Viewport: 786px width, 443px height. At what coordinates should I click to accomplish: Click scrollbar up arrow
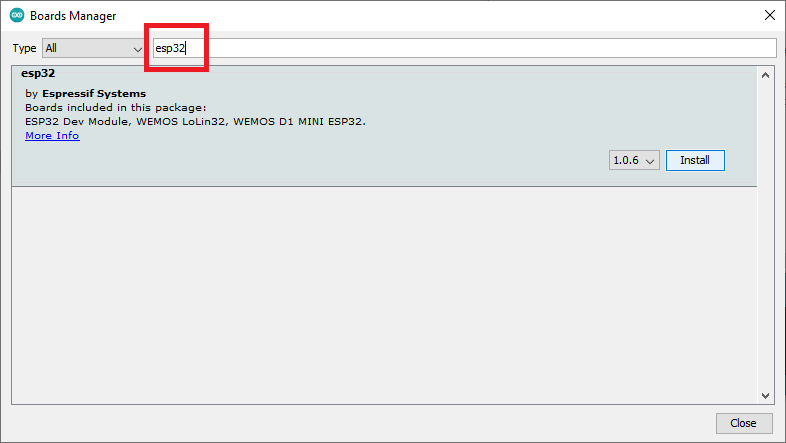(765, 75)
